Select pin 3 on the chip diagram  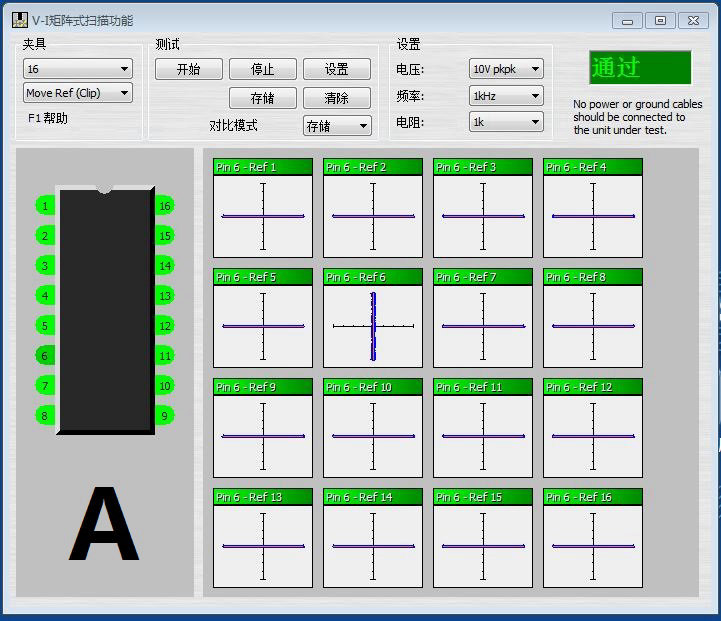click(x=45, y=266)
